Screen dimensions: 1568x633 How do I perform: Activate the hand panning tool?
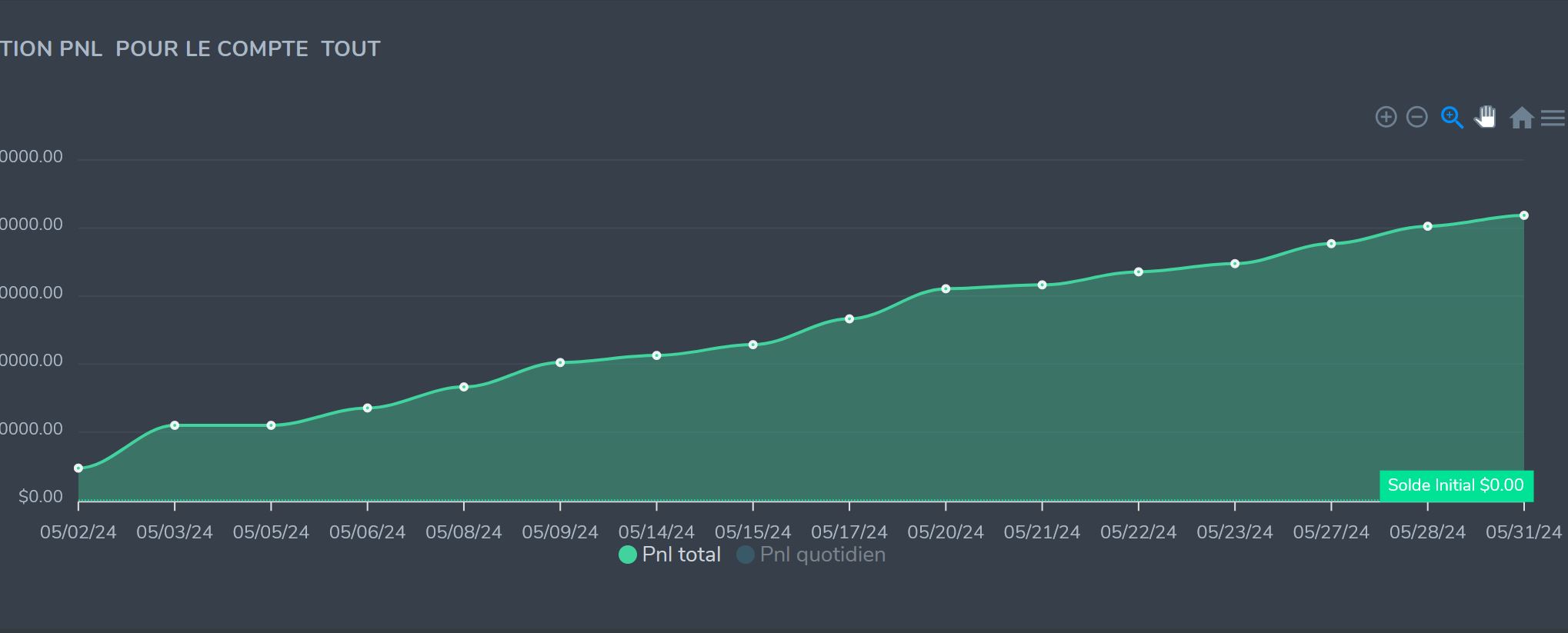click(1486, 117)
